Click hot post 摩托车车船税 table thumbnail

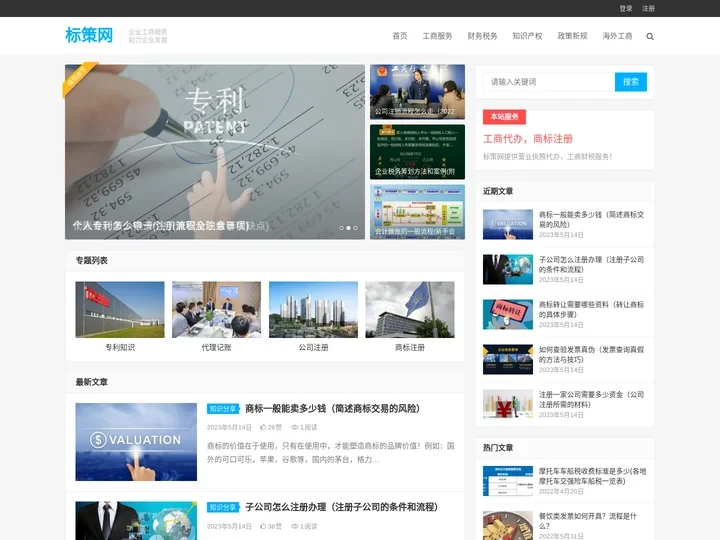(x=508, y=481)
